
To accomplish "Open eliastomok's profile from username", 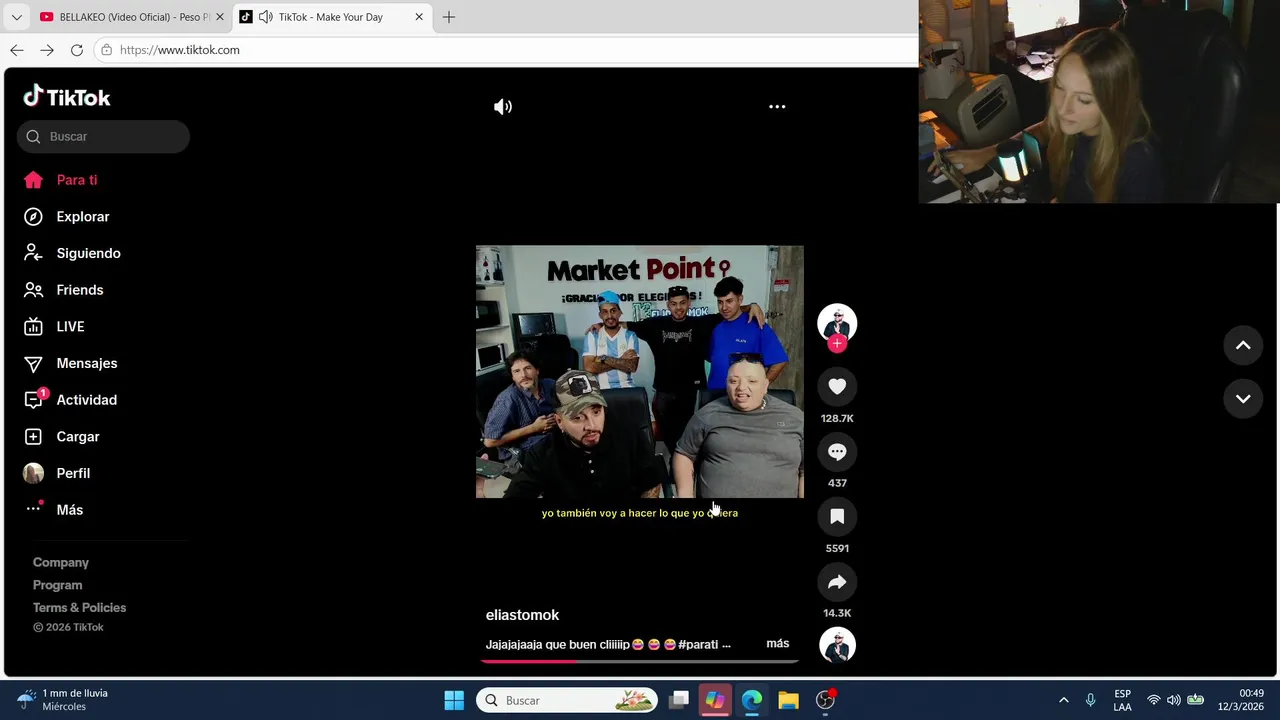I will (x=522, y=615).
